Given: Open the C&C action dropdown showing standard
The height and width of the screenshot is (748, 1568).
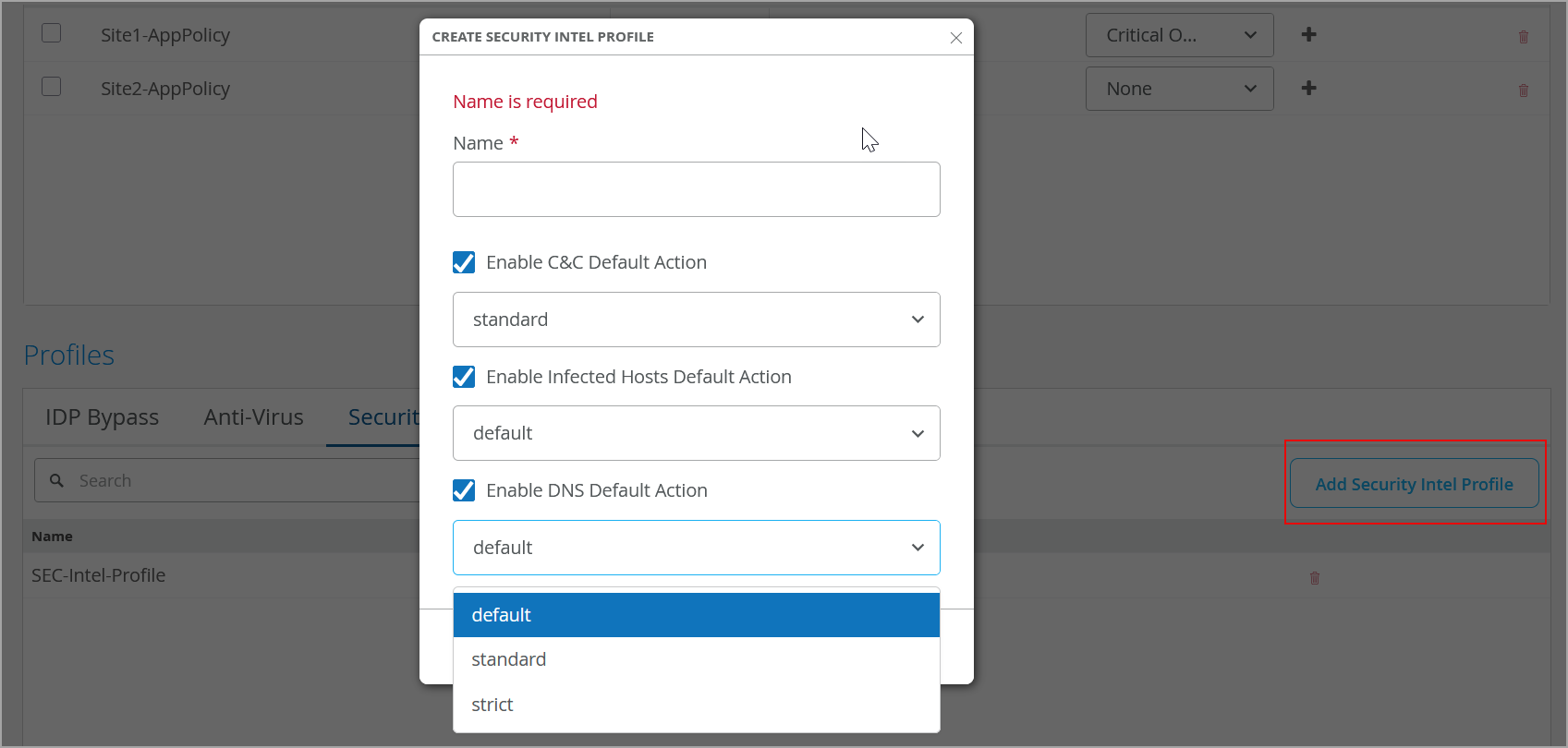Looking at the screenshot, I should (696, 320).
